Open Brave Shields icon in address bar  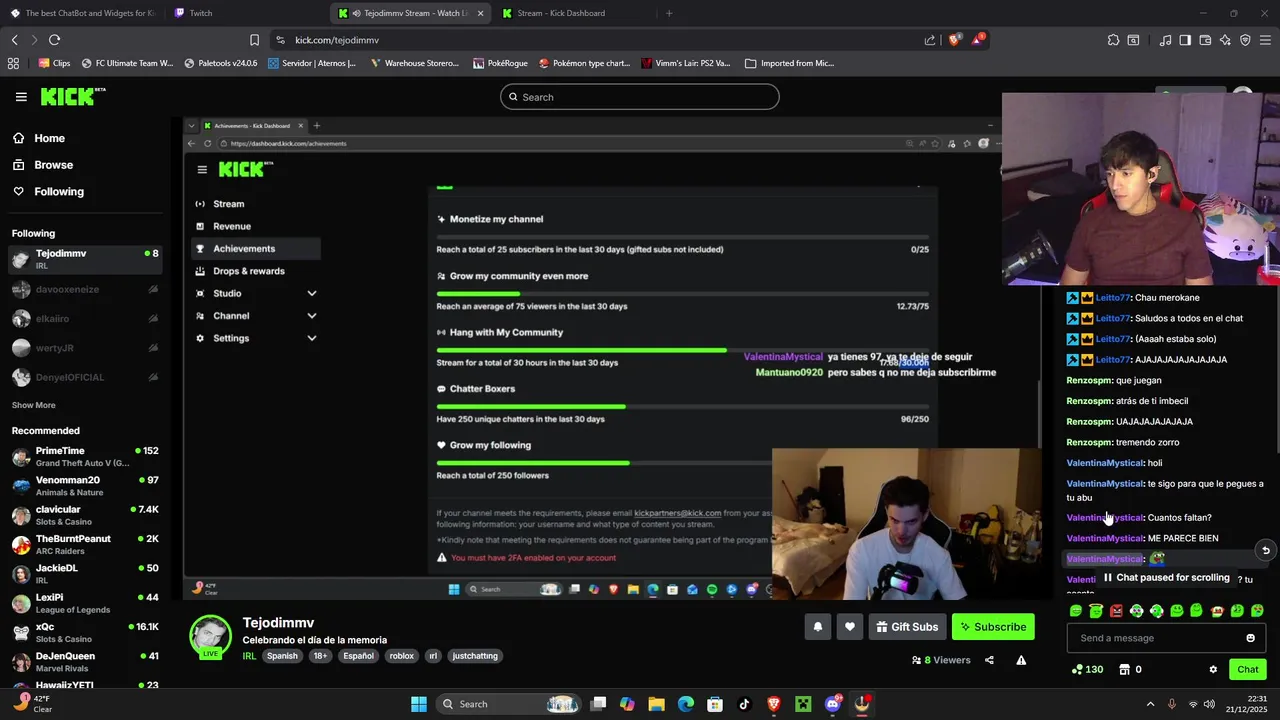pyautogui.click(x=954, y=40)
